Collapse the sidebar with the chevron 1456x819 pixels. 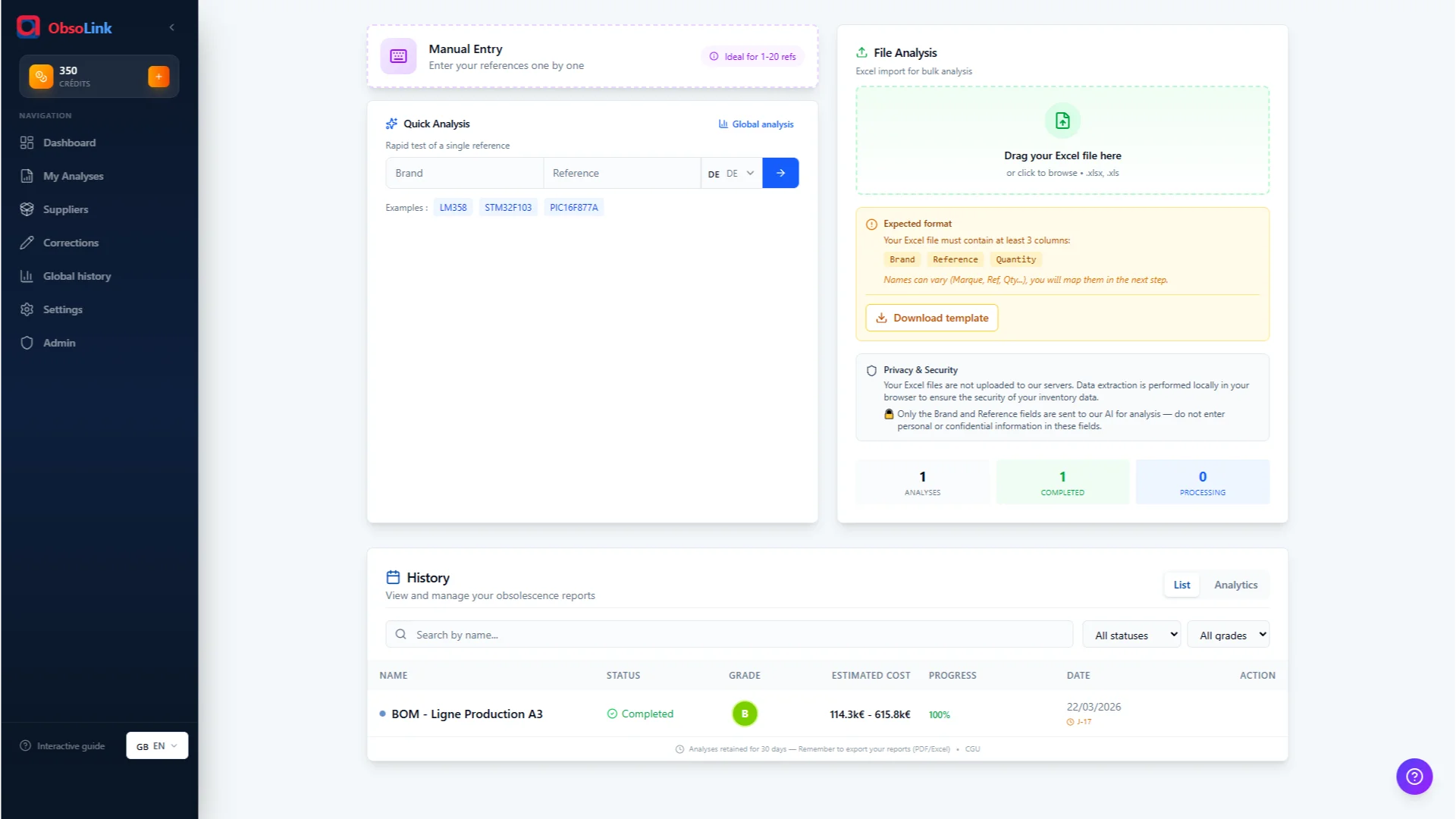click(x=172, y=27)
